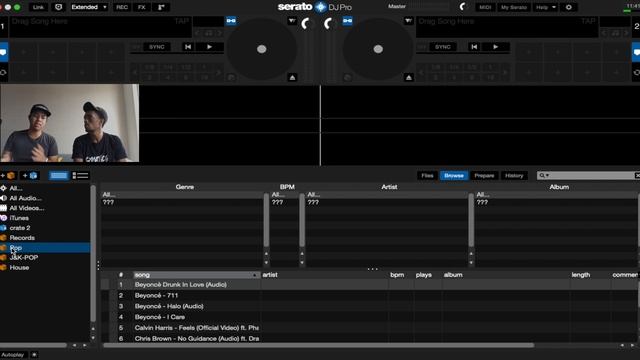The width and height of the screenshot is (640, 360).
Task: Toggle the deck 2 keylock link icon
Action: 347,21
